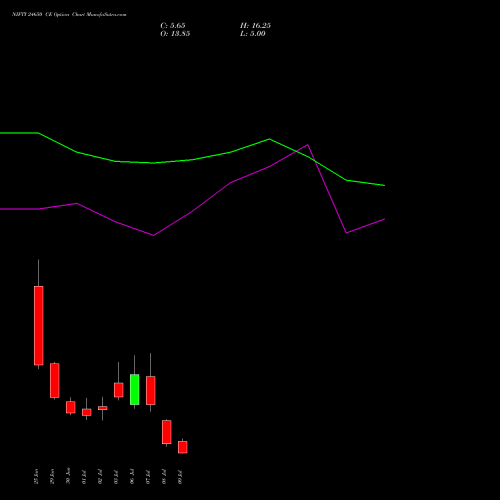Select the 08 Jul date label

pos(164,477)
